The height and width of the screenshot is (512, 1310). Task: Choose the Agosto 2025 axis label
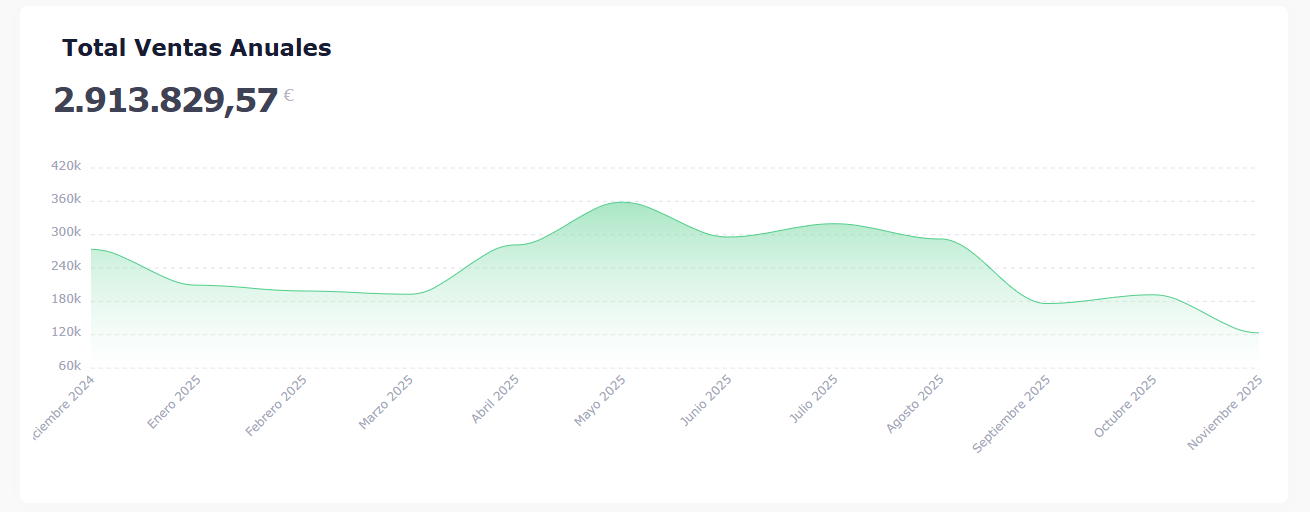(x=915, y=404)
